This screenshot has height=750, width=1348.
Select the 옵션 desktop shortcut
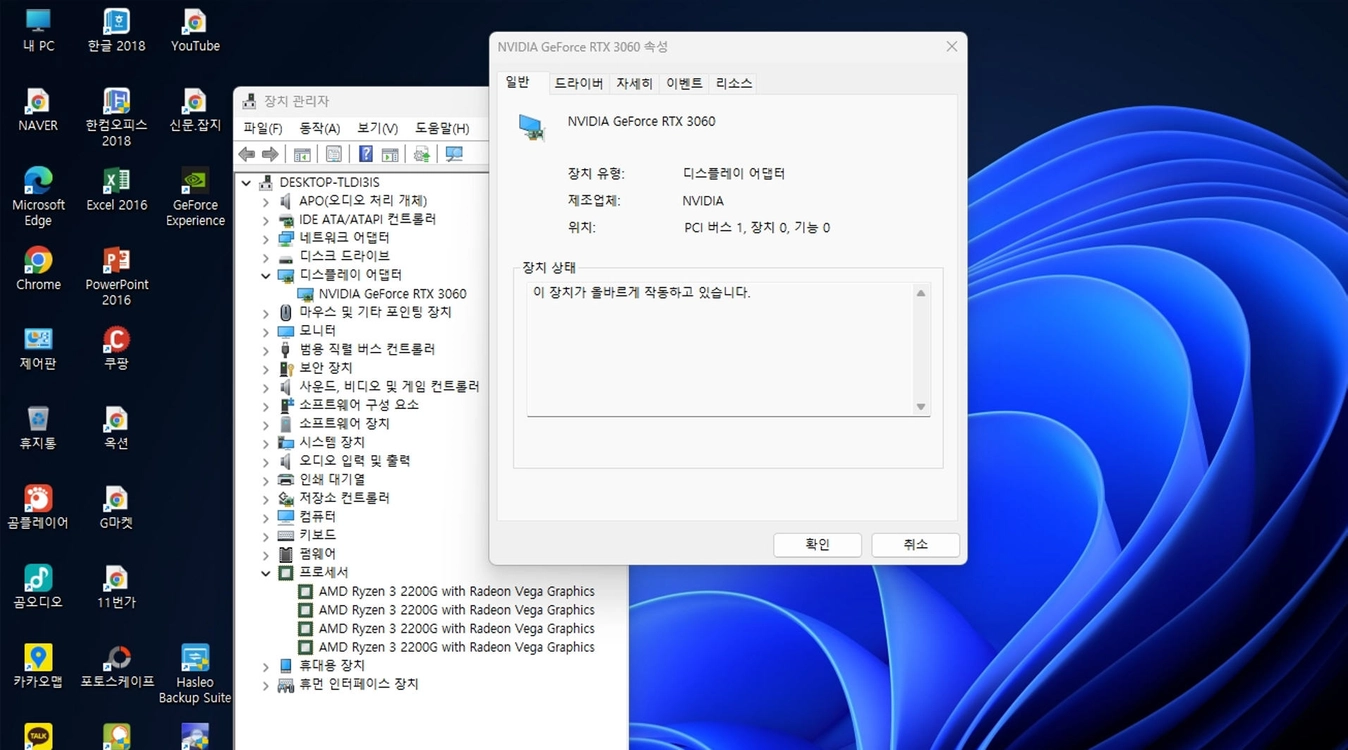point(116,427)
